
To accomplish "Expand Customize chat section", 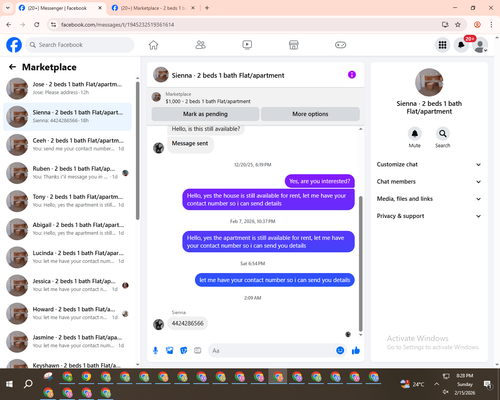I will 429,164.
